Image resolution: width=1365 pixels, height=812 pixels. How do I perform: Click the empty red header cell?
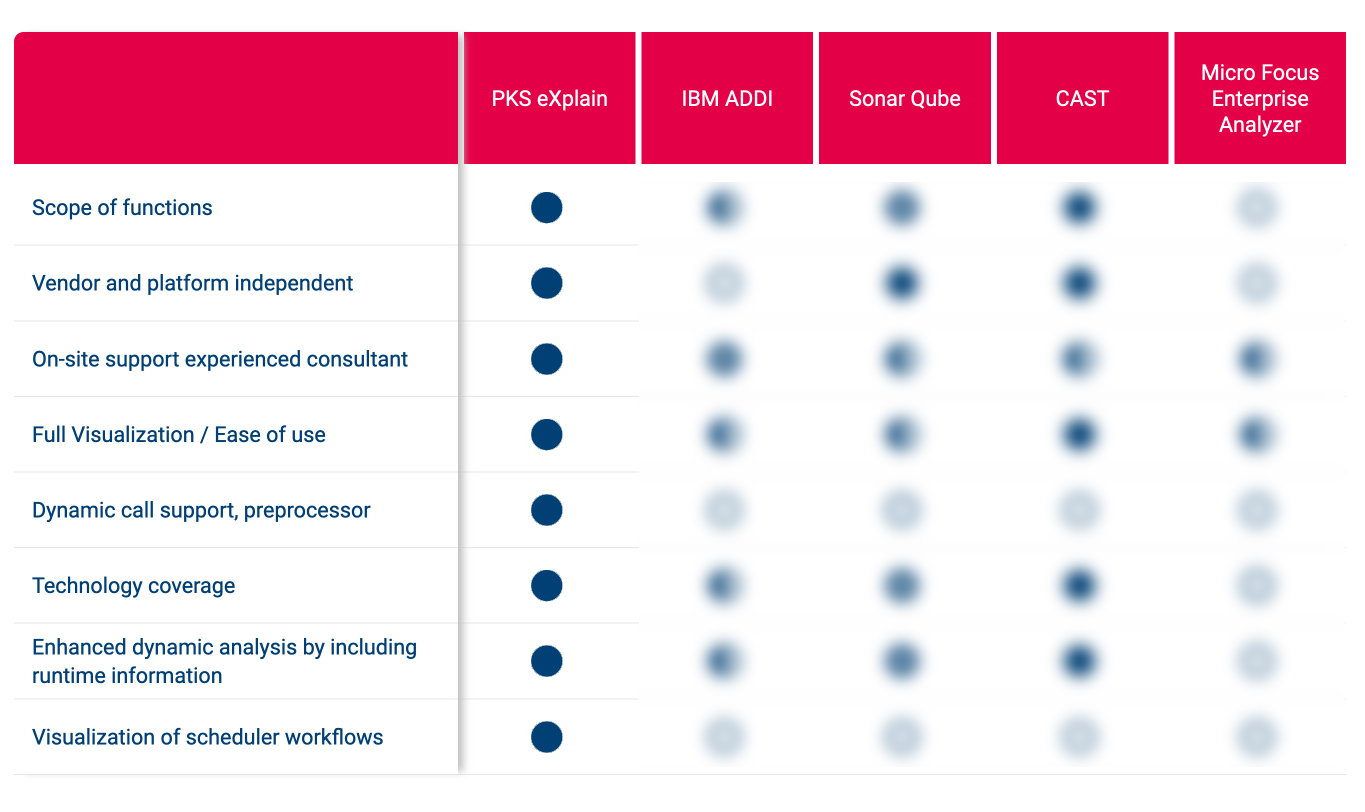[236, 98]
